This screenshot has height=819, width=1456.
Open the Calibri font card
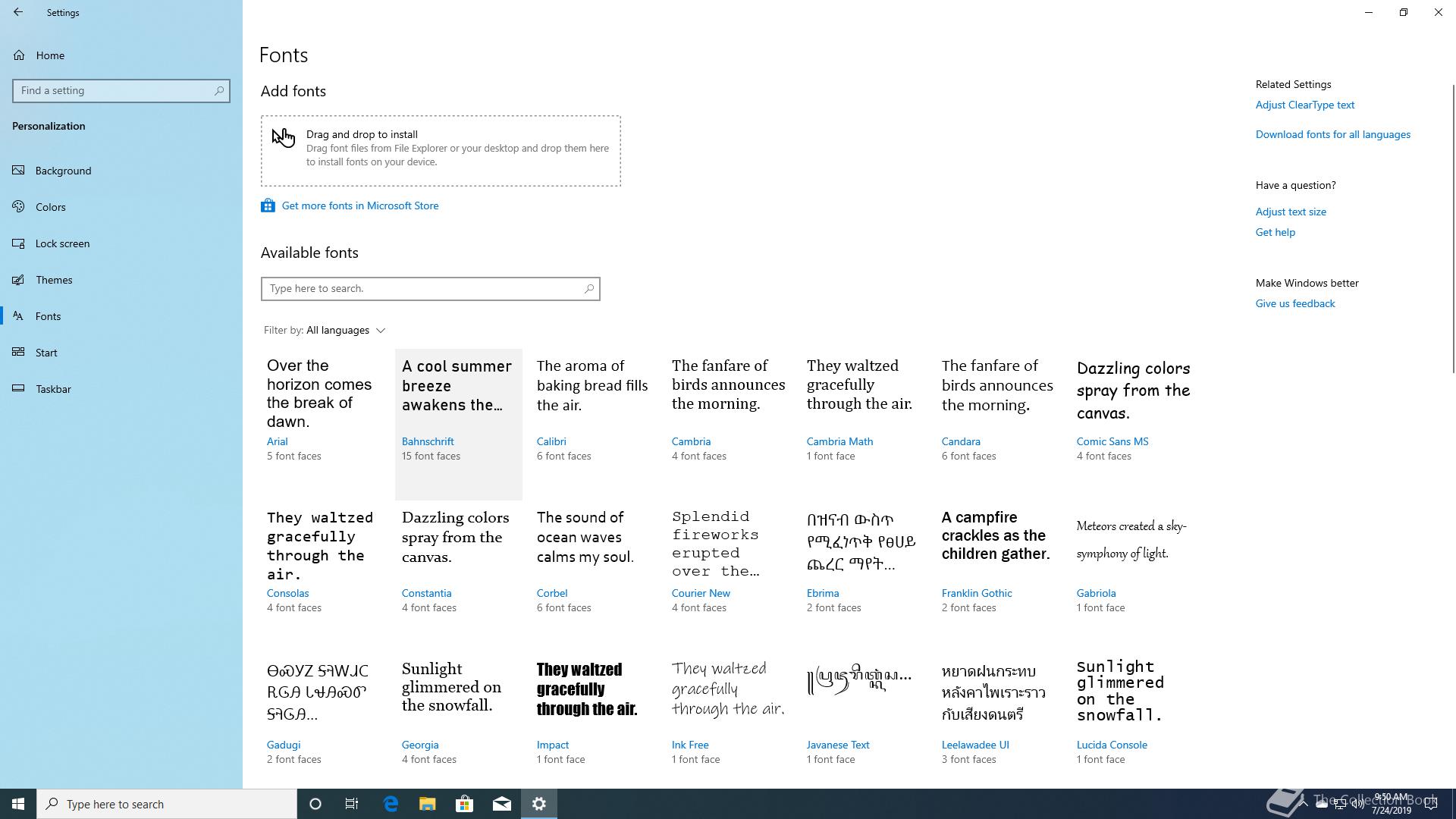click(594, 425)
